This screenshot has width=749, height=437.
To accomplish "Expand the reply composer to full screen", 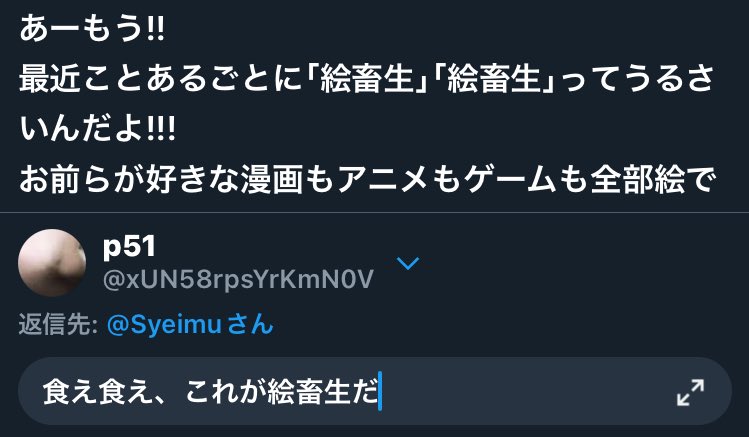I will [690, 392].
